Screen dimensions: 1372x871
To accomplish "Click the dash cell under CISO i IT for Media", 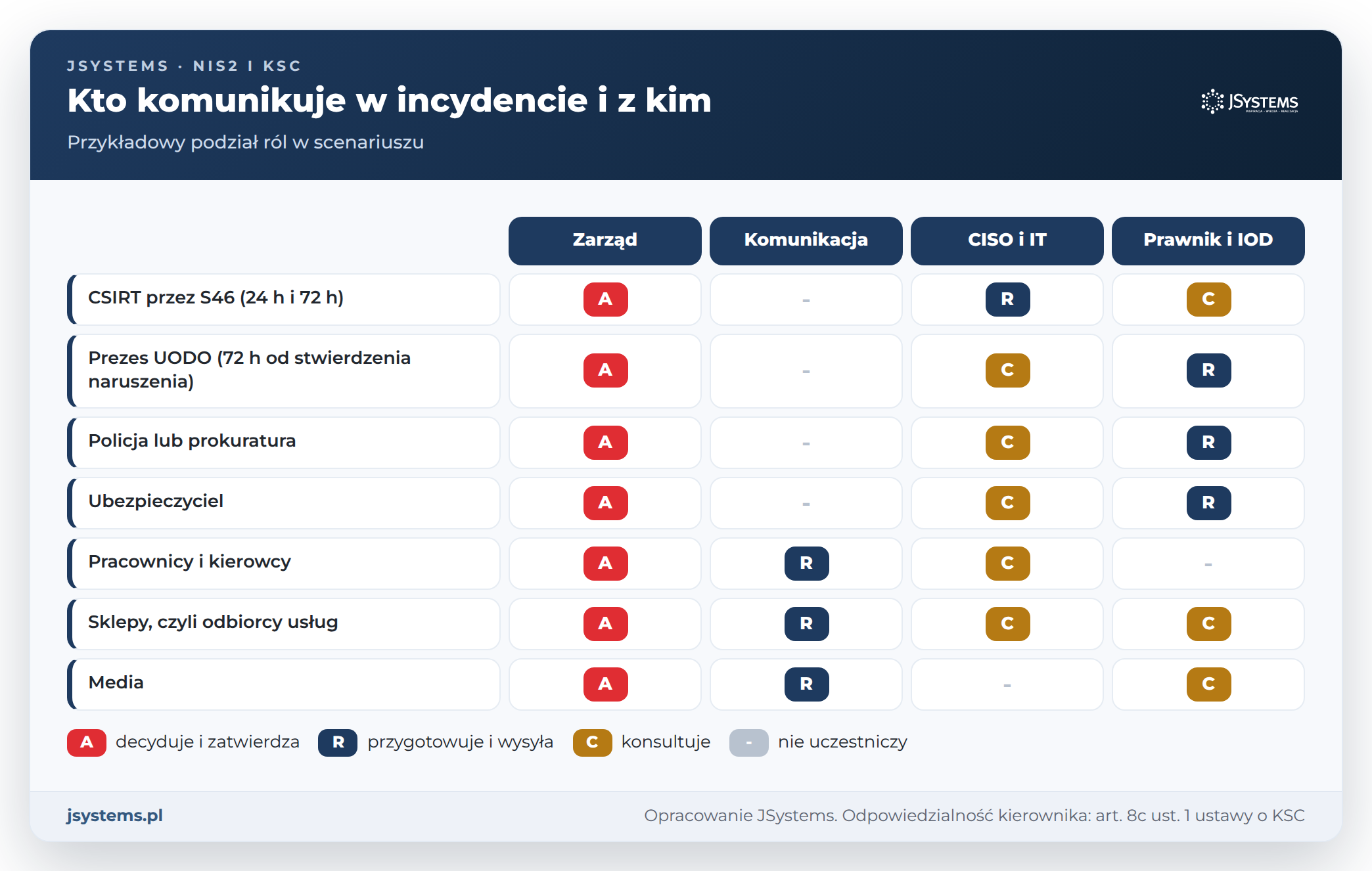I will (1007, 684).
